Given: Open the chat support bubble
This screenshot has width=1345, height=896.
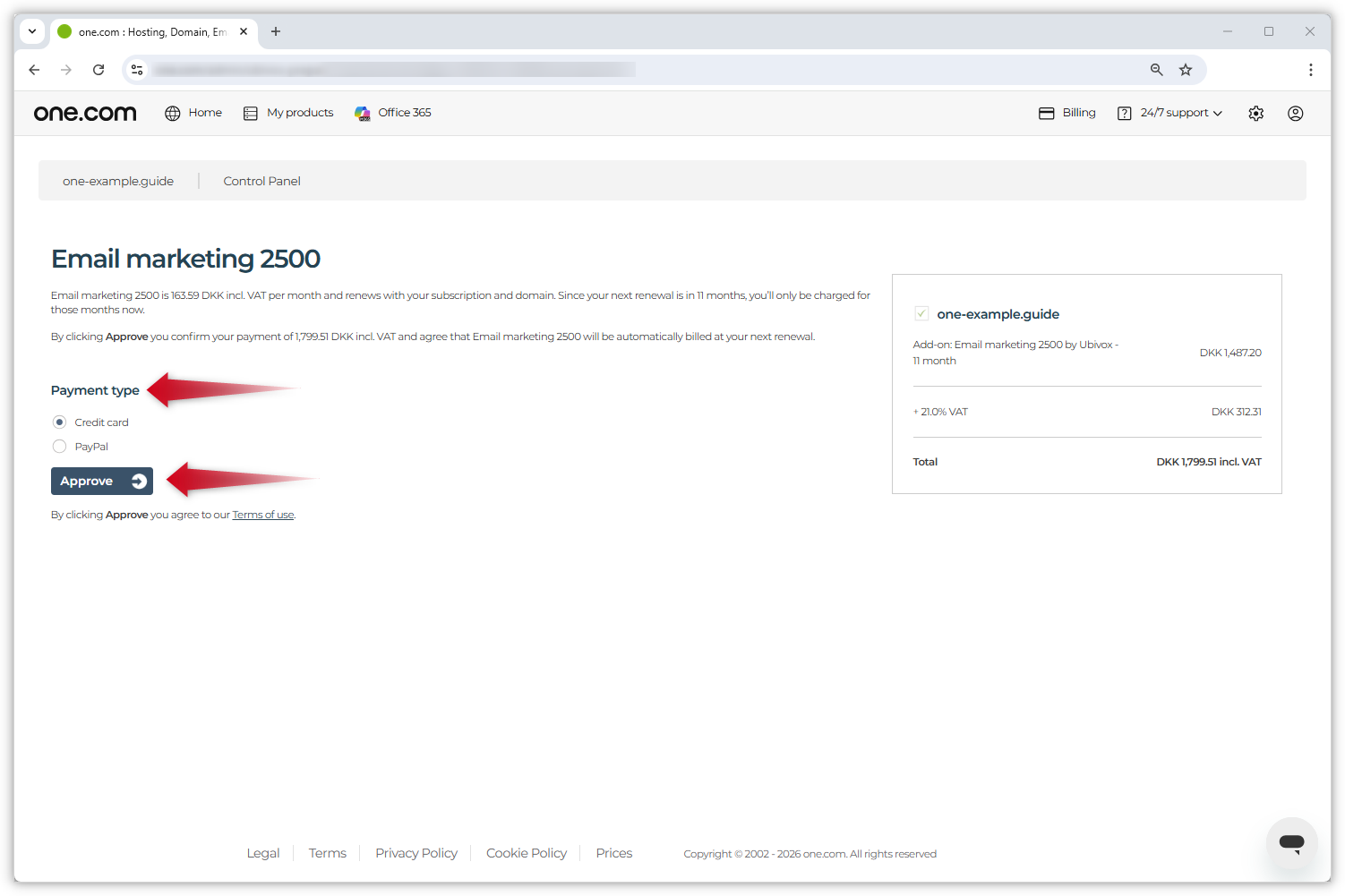Looking at the screenshot, I should coord(1291,842).
